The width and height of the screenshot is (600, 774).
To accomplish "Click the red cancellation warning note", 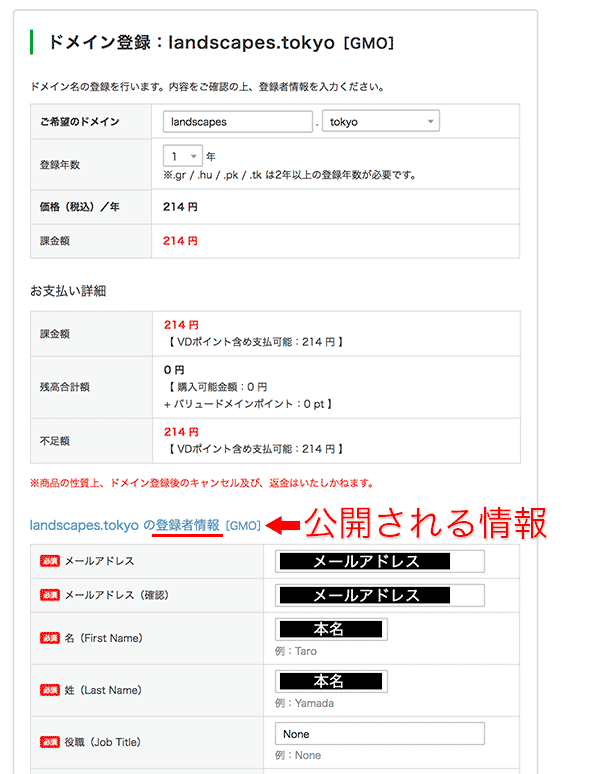I will tap(201, 483).
